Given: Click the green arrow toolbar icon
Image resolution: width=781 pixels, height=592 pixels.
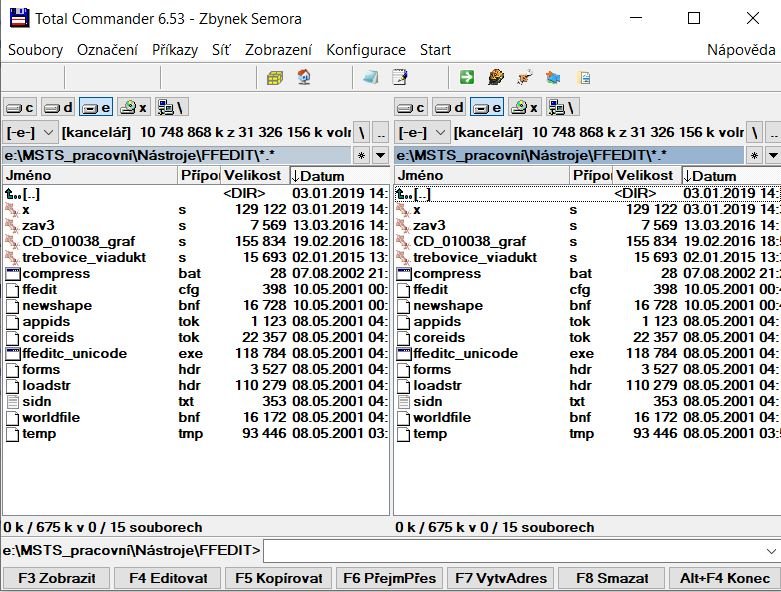Looking at the screenshot, I should (467, 77).
